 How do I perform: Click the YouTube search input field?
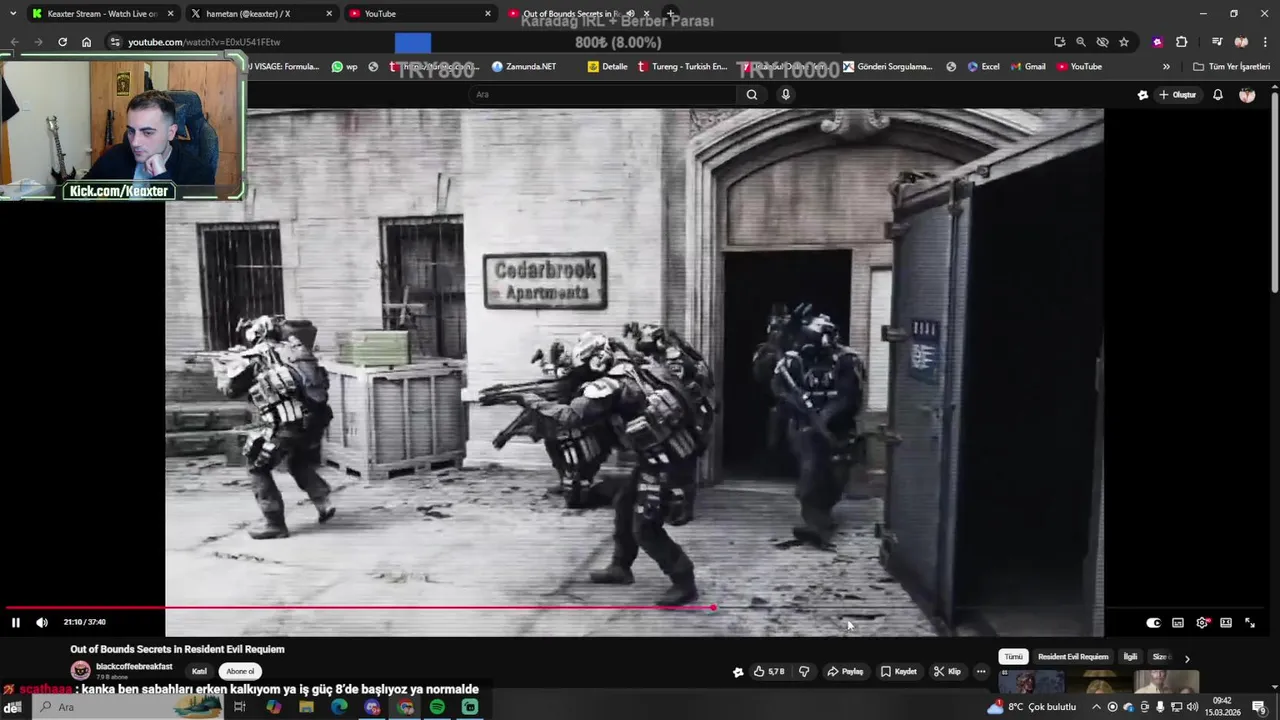pyautogui.click(x=603, y=94)
